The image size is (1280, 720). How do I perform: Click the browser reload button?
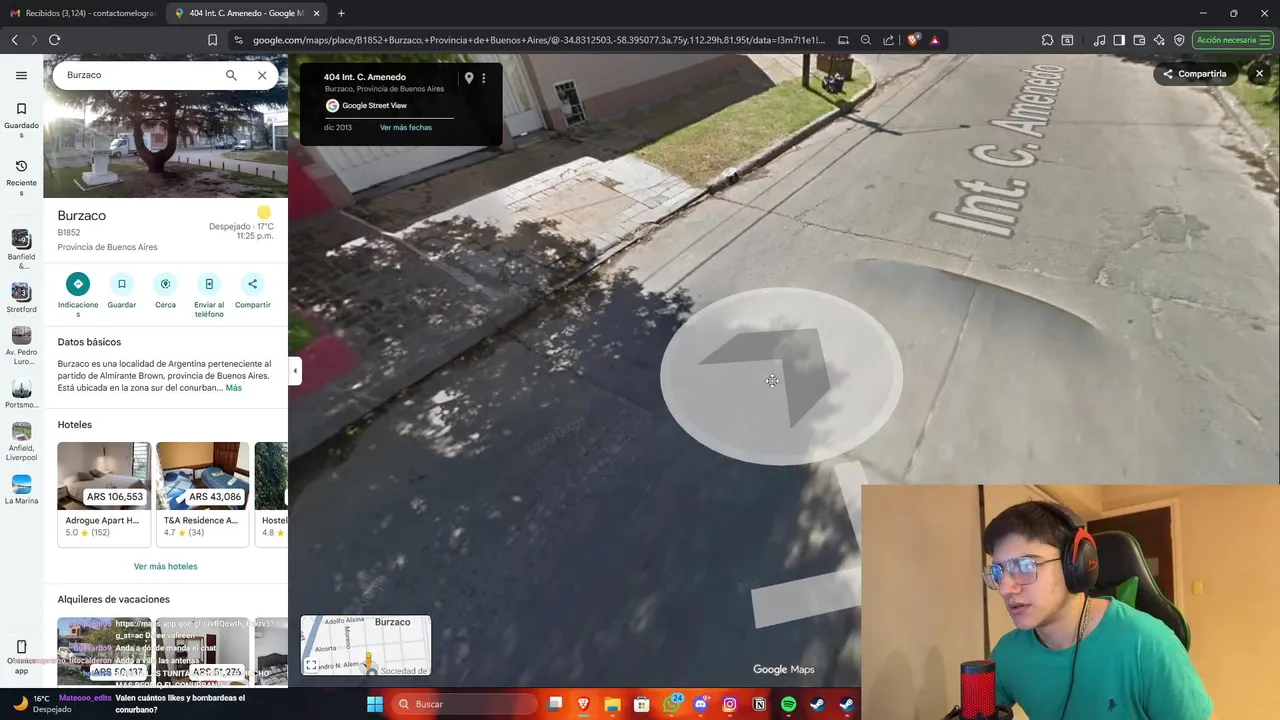click(54, 40)
